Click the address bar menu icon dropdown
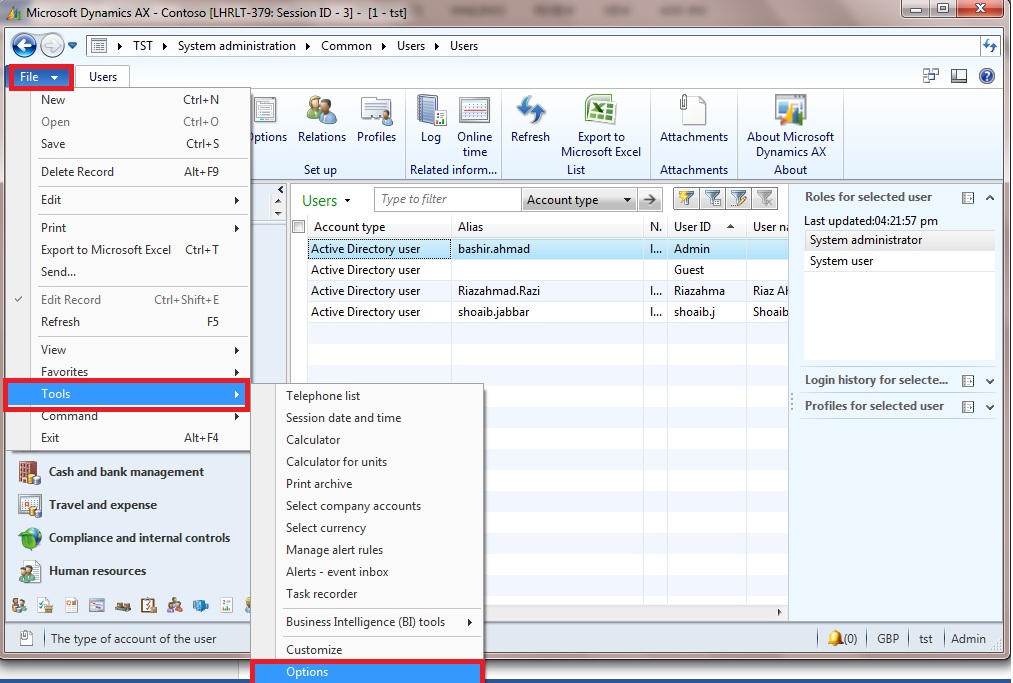 99,46
